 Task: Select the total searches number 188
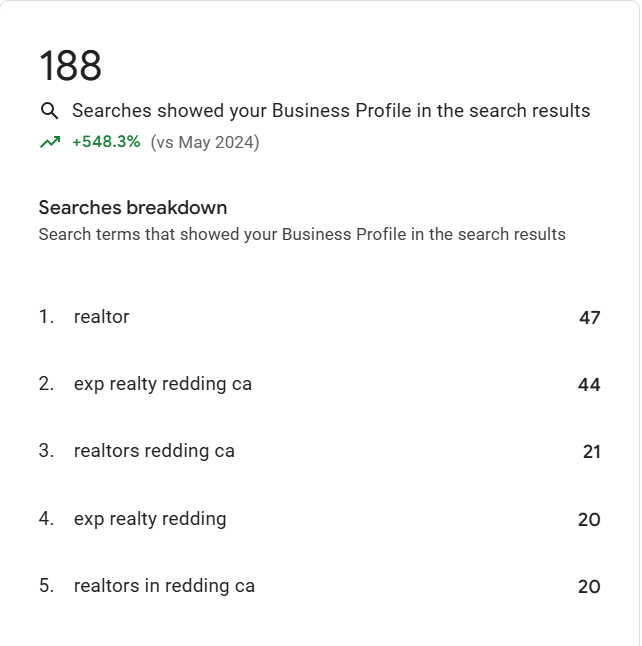tap(70, 66)
